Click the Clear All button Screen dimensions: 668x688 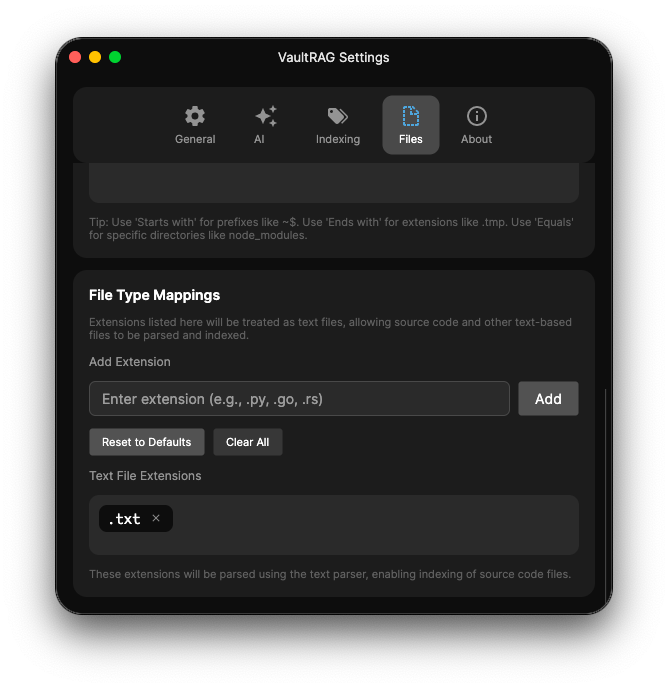pos(248,442)
